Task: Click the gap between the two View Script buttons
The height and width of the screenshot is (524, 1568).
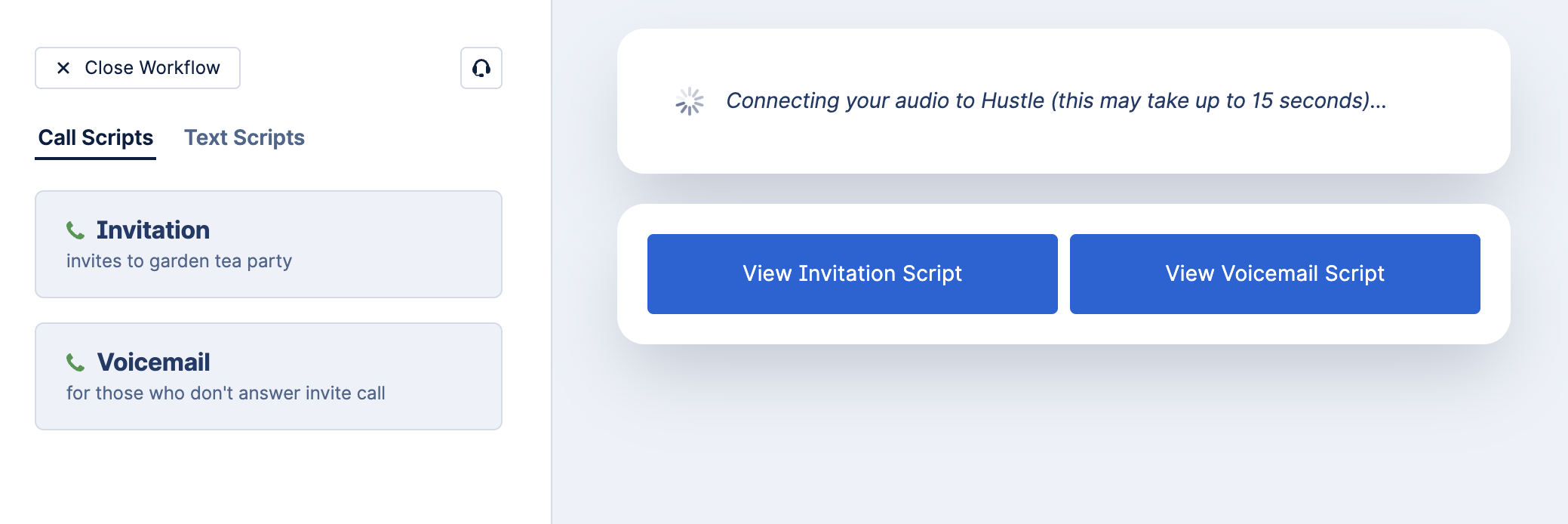Action: point(1064,274)
